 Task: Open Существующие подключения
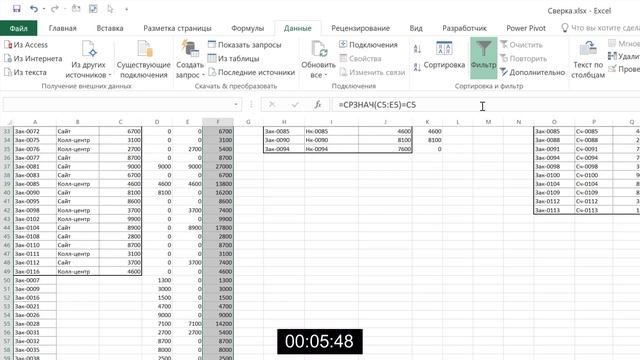coord(144,59)
